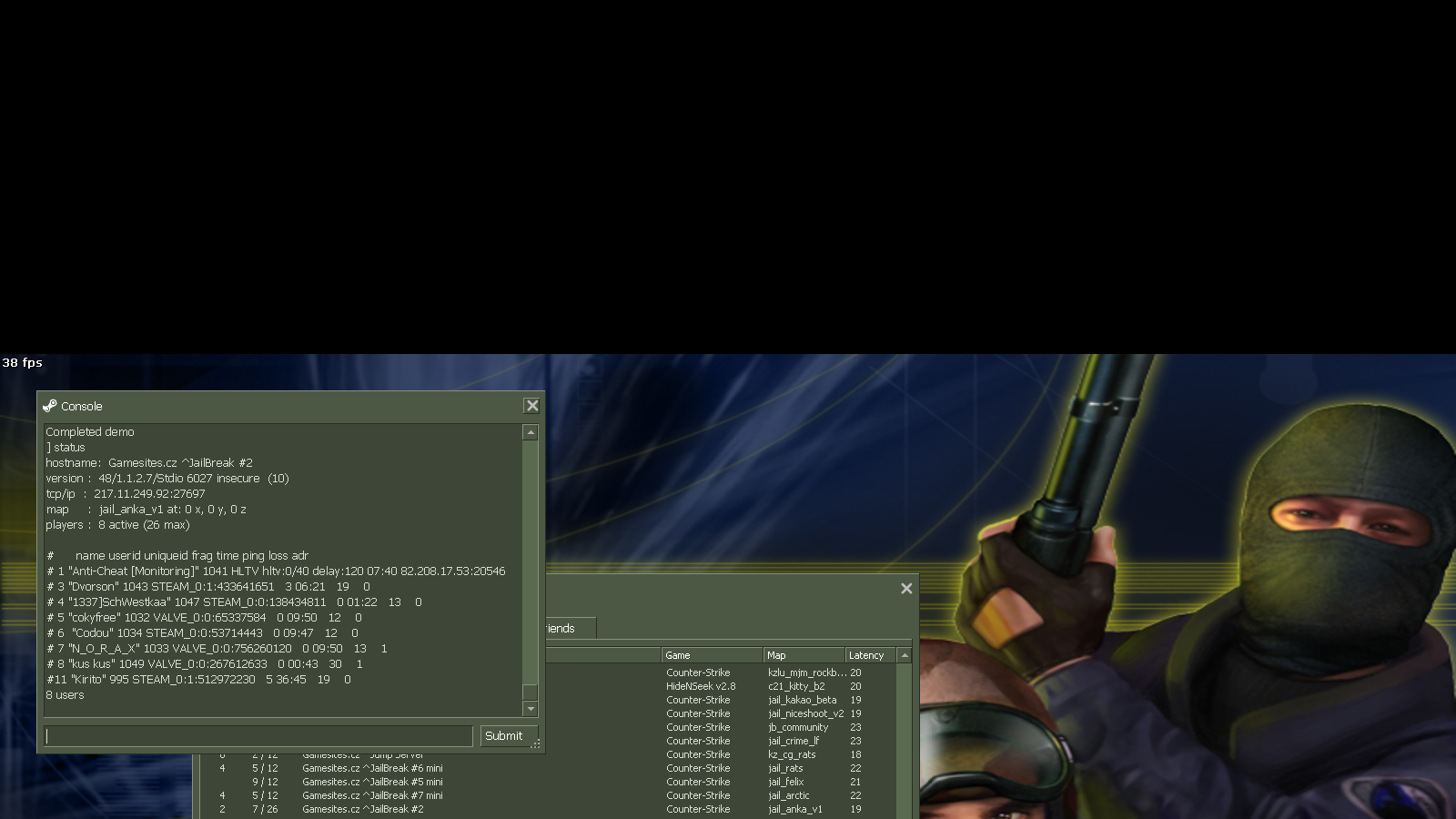Image resolution: width=1456 pixels, height=819 pixels.
Task: Click the 'kus kus' player line in Console
Action: (x=205, y=664)
